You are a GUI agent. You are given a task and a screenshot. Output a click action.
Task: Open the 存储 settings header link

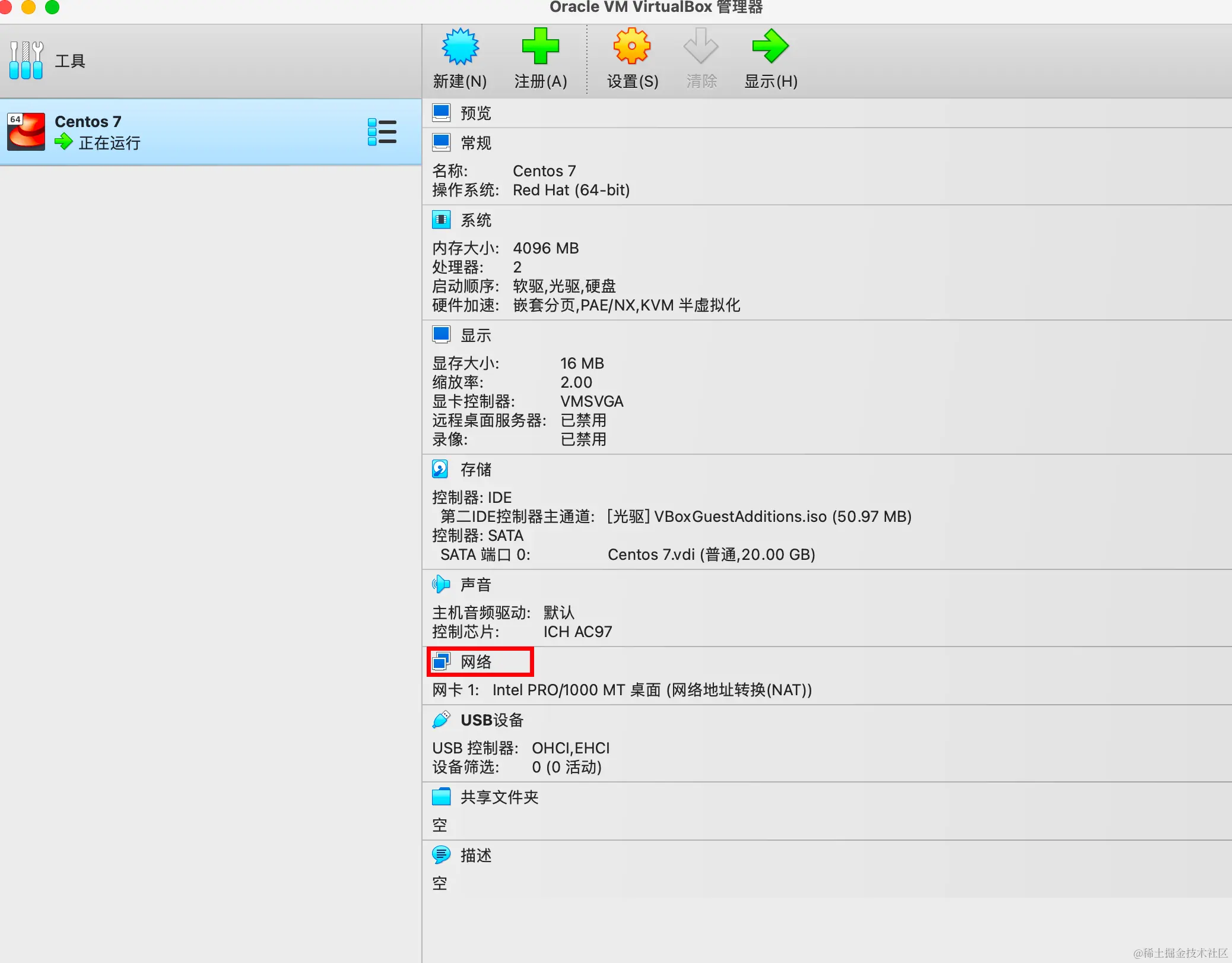tap(476, 470)
